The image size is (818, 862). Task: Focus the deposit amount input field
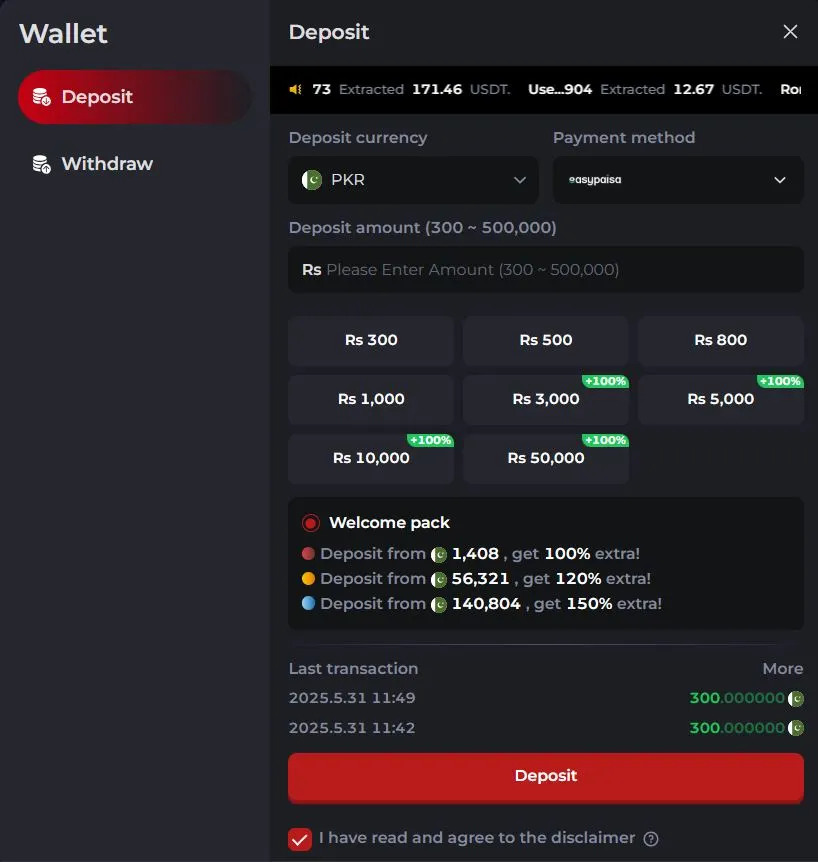click(x=546, y=269)
